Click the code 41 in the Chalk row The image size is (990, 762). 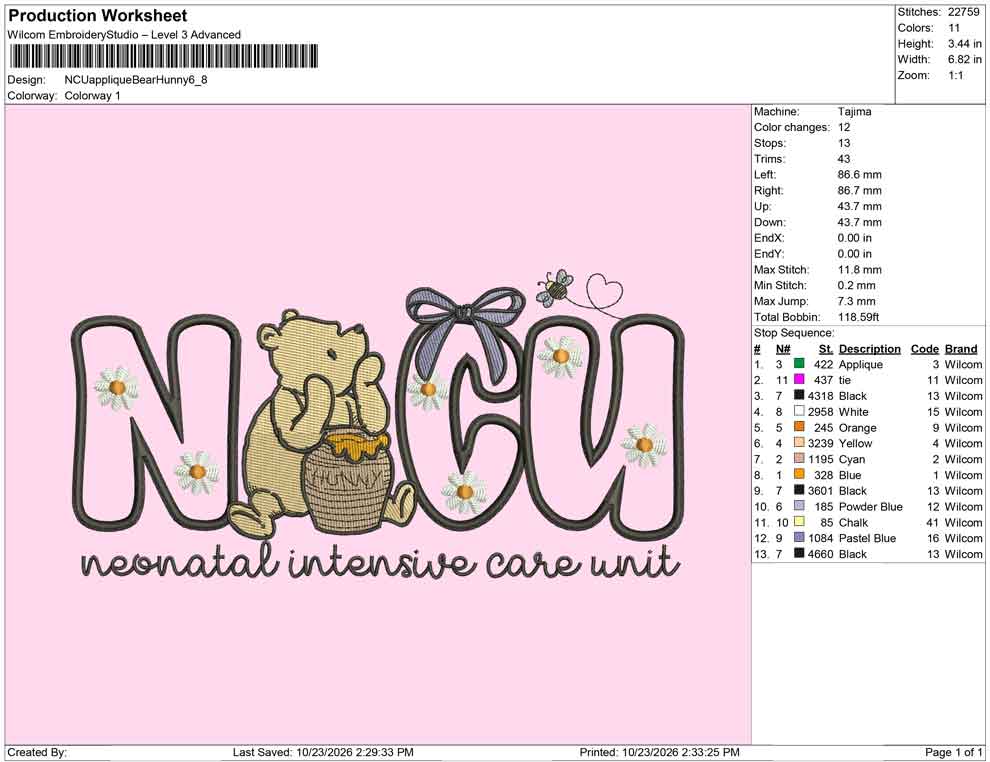pos(933,522)
